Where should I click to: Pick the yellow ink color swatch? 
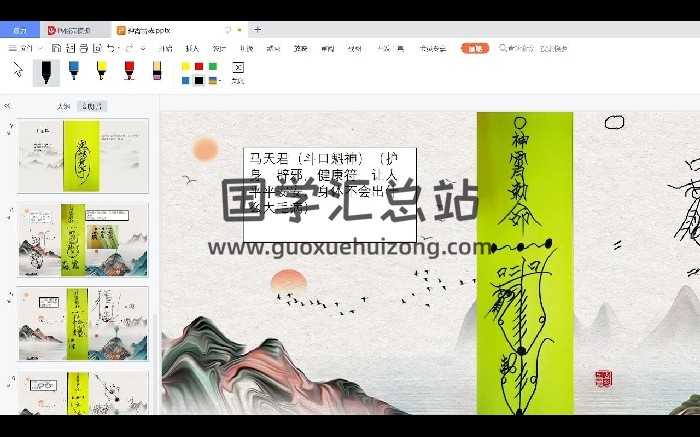pos(185,66)
